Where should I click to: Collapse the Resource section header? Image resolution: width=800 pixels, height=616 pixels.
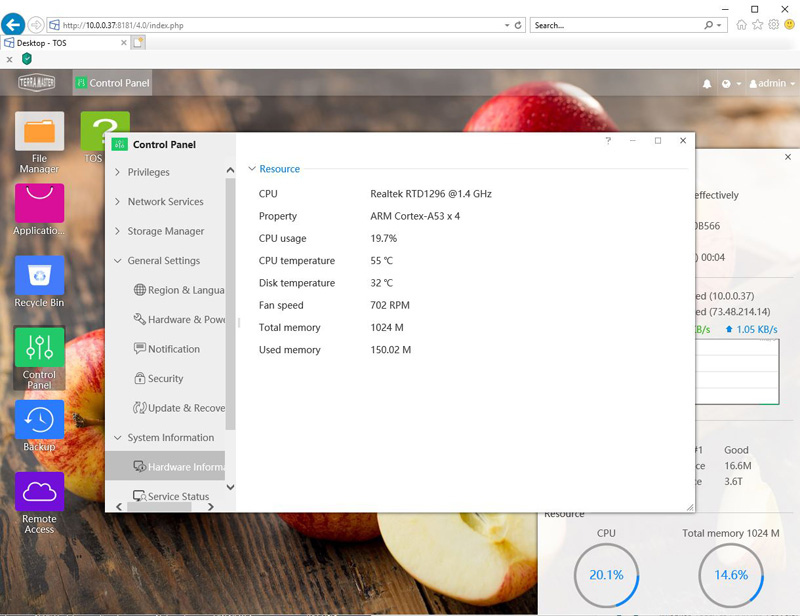tap(278, 169)
